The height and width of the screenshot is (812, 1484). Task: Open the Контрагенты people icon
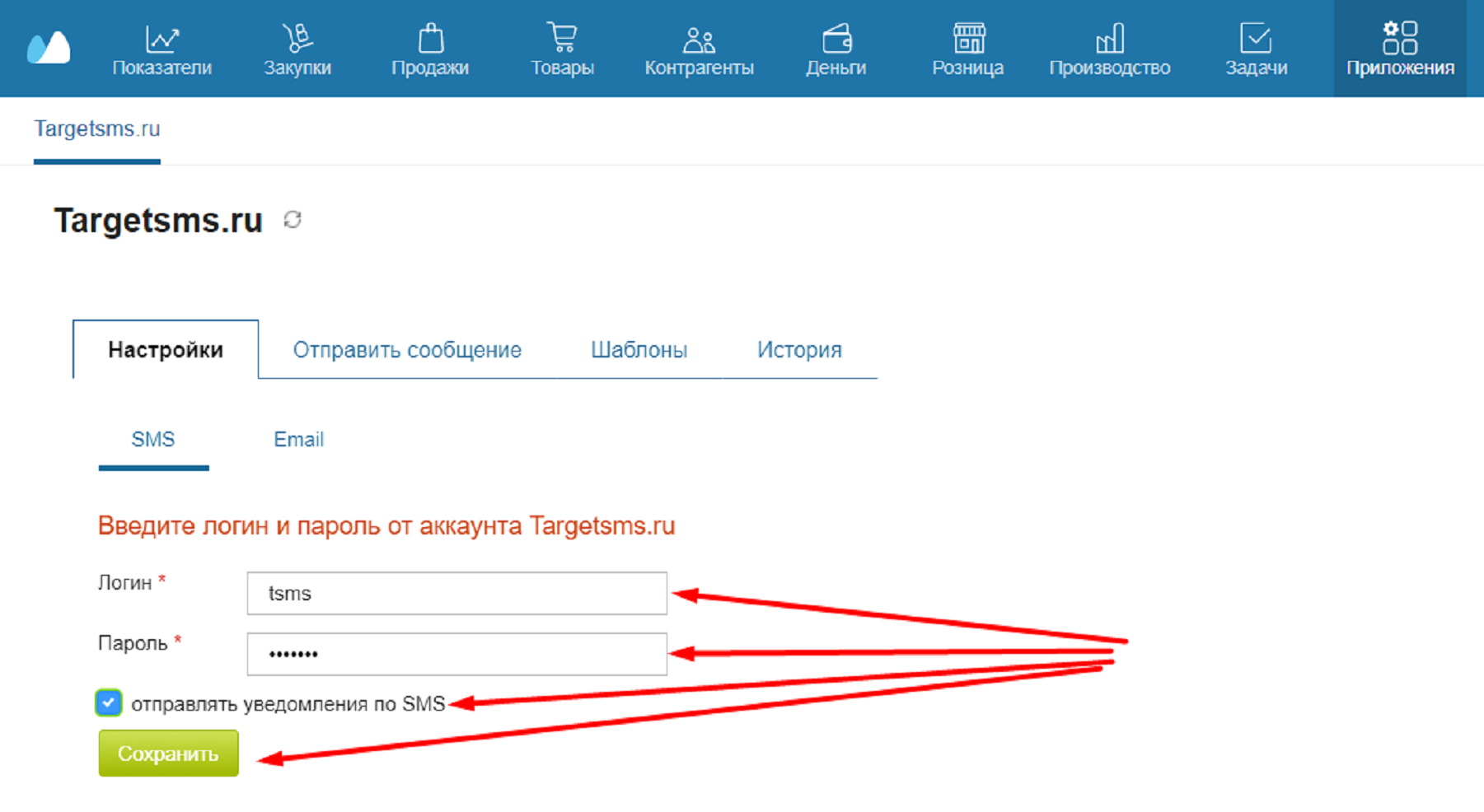pyautogui.click(x=699, y=40)
